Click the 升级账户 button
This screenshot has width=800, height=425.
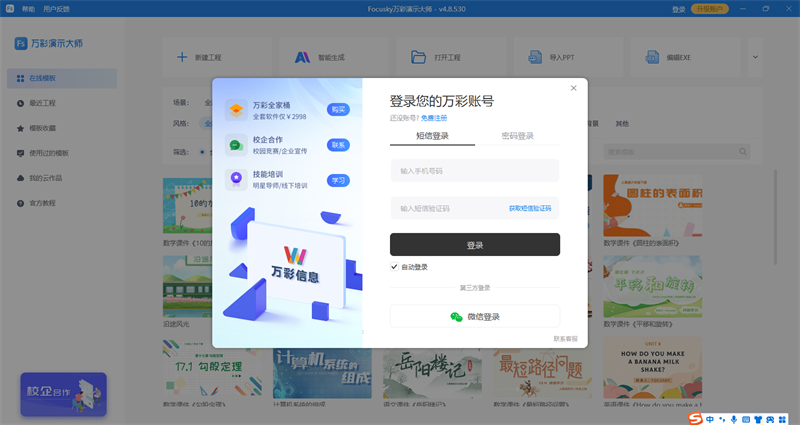[x=710, y=9]
